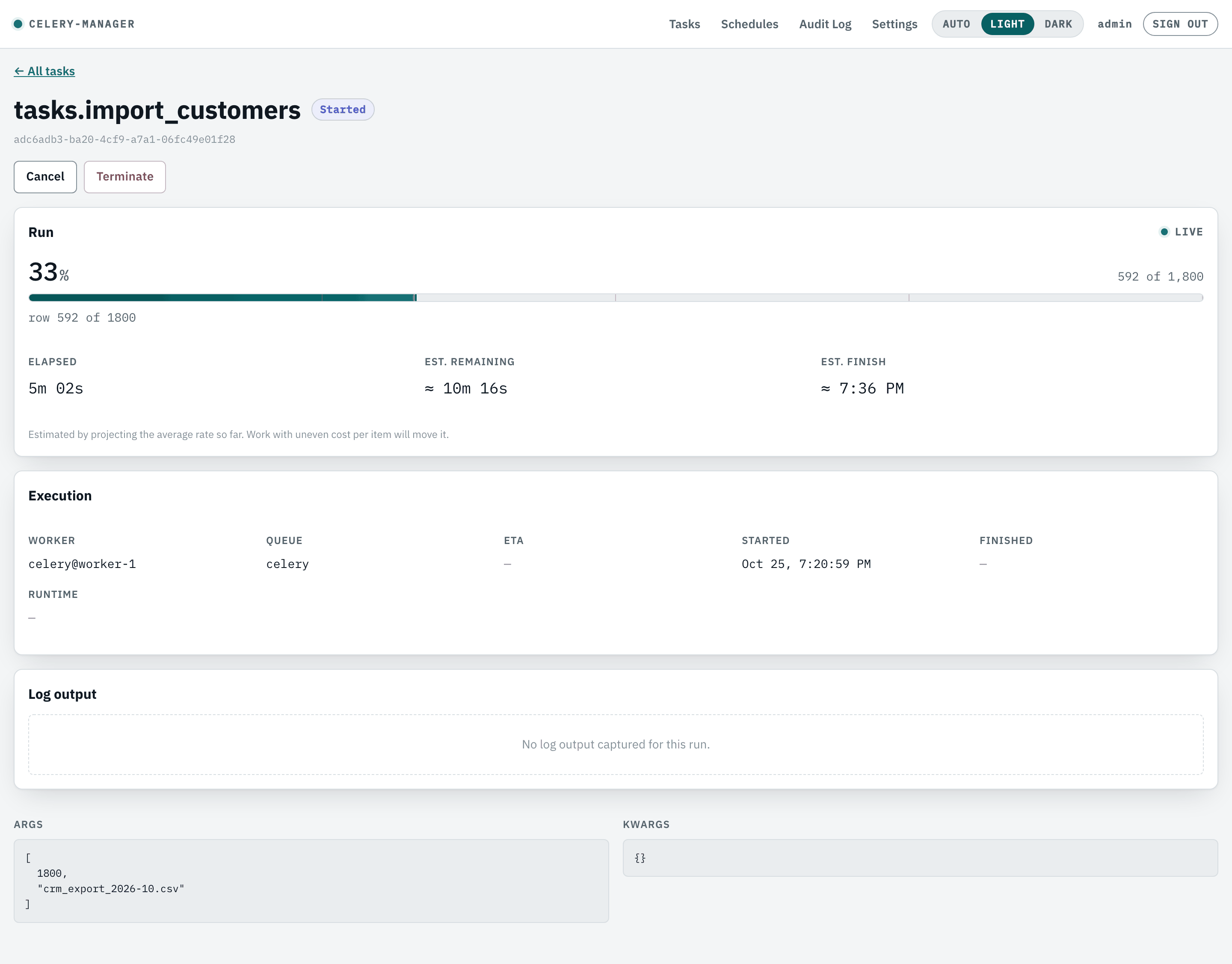Click the KWARGS code block
The image size is (1232, 964).
tap(920, 858)
